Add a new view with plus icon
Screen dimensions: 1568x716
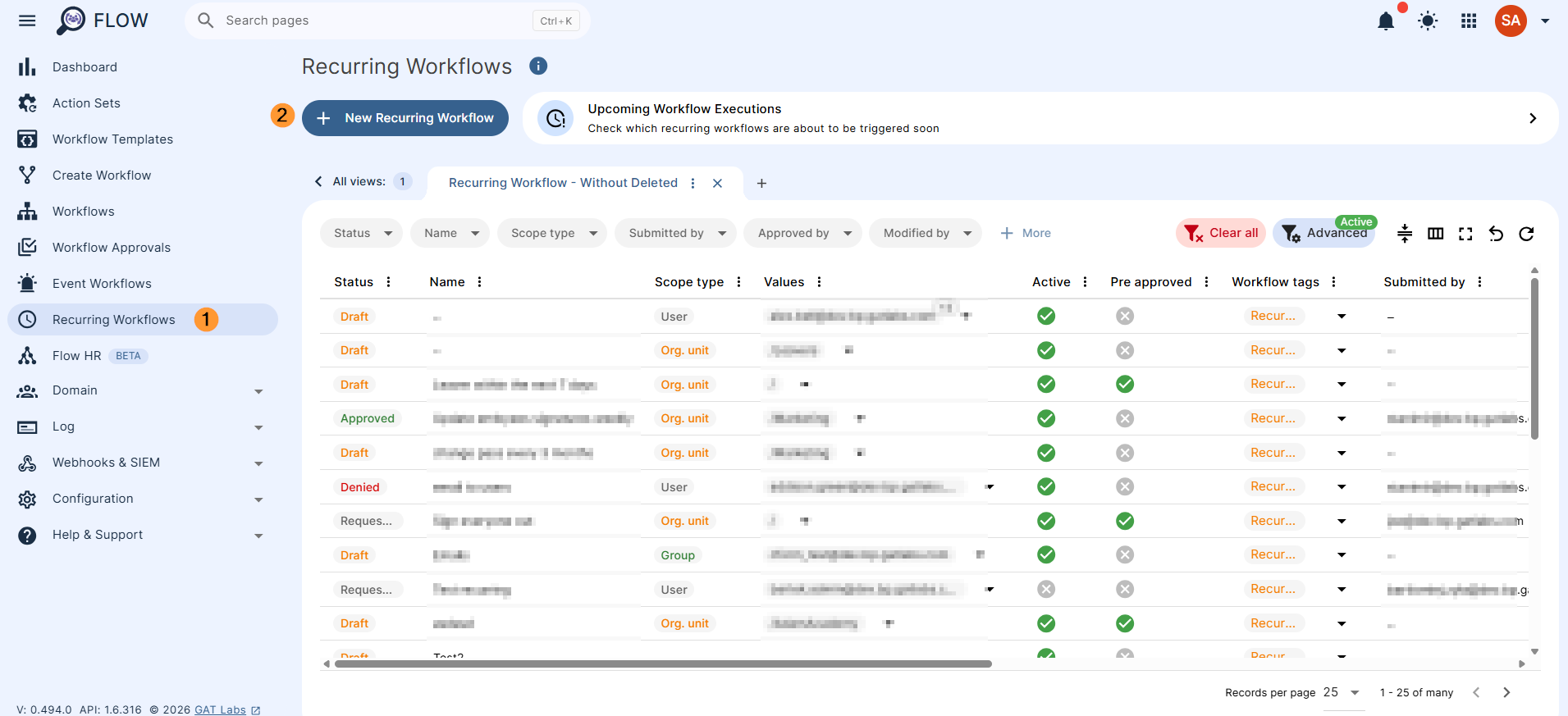(761, 183)
